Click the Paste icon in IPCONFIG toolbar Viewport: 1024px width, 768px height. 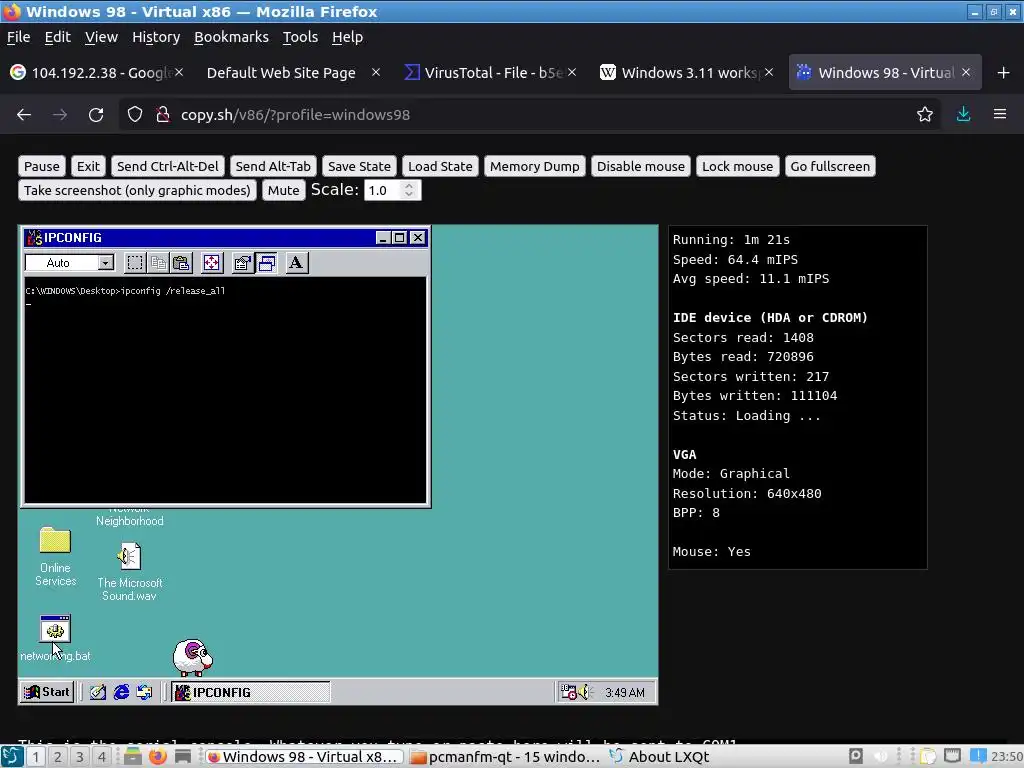point(181,263)
